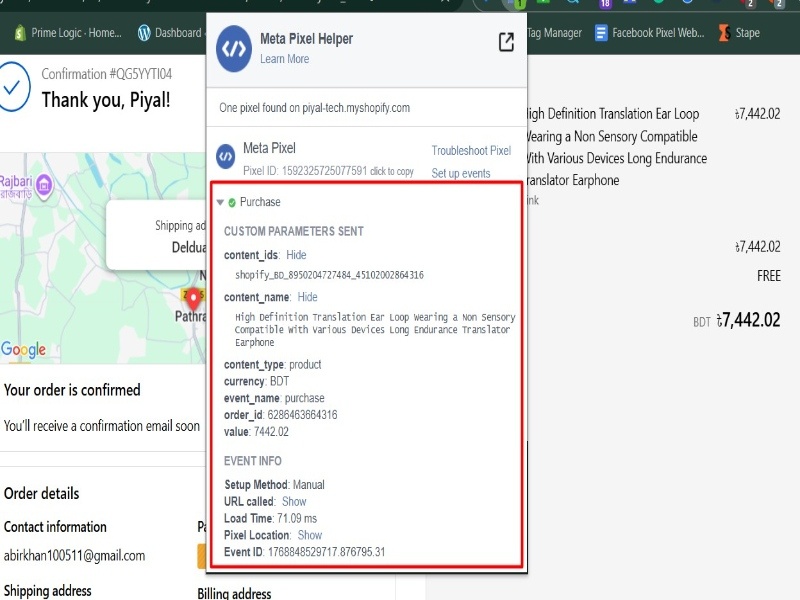
Task: Click the Your order is confirmed heading
Action: coord(72,390)
